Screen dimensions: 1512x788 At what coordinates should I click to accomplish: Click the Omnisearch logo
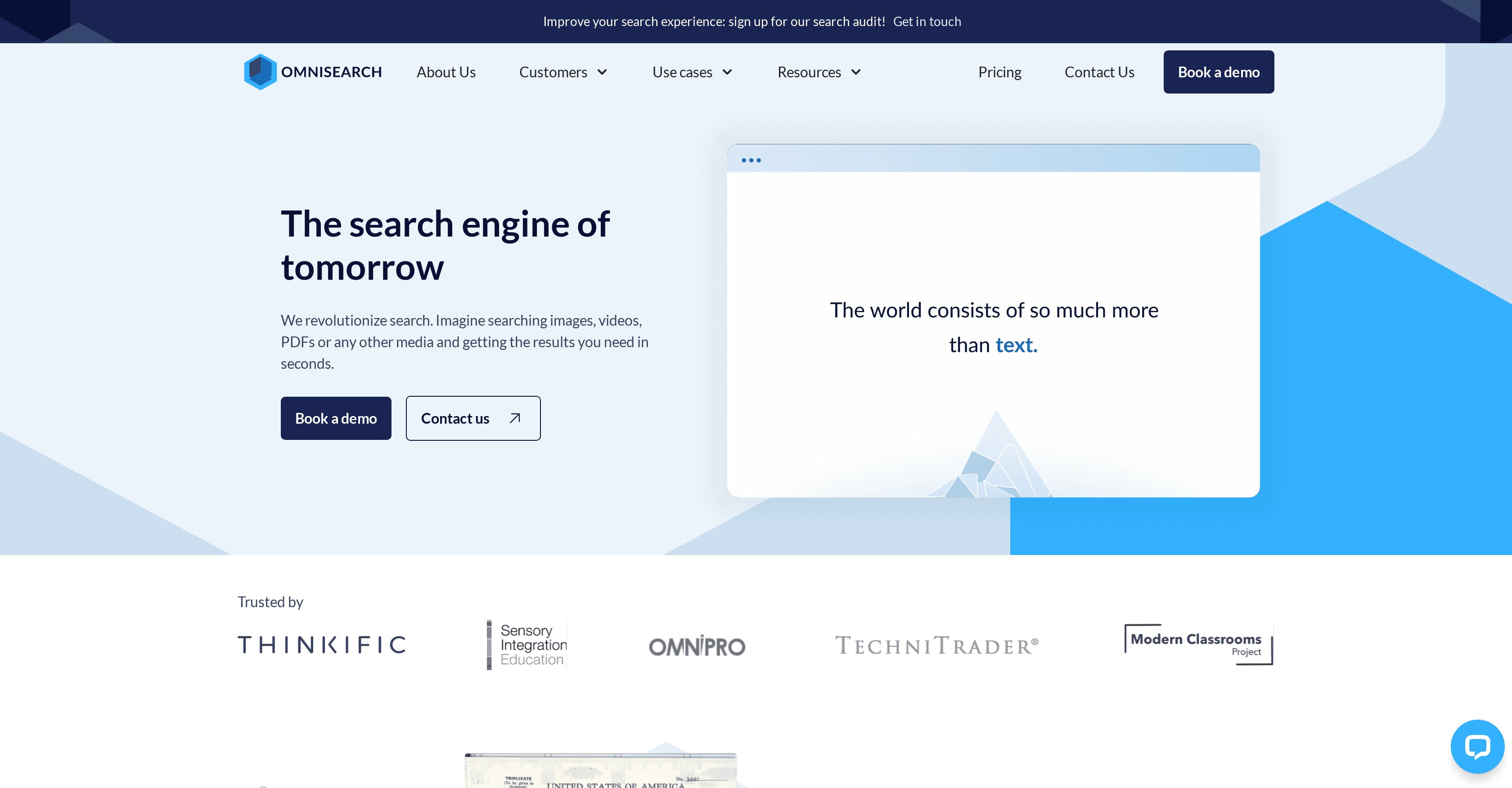(x=312, y=72)
